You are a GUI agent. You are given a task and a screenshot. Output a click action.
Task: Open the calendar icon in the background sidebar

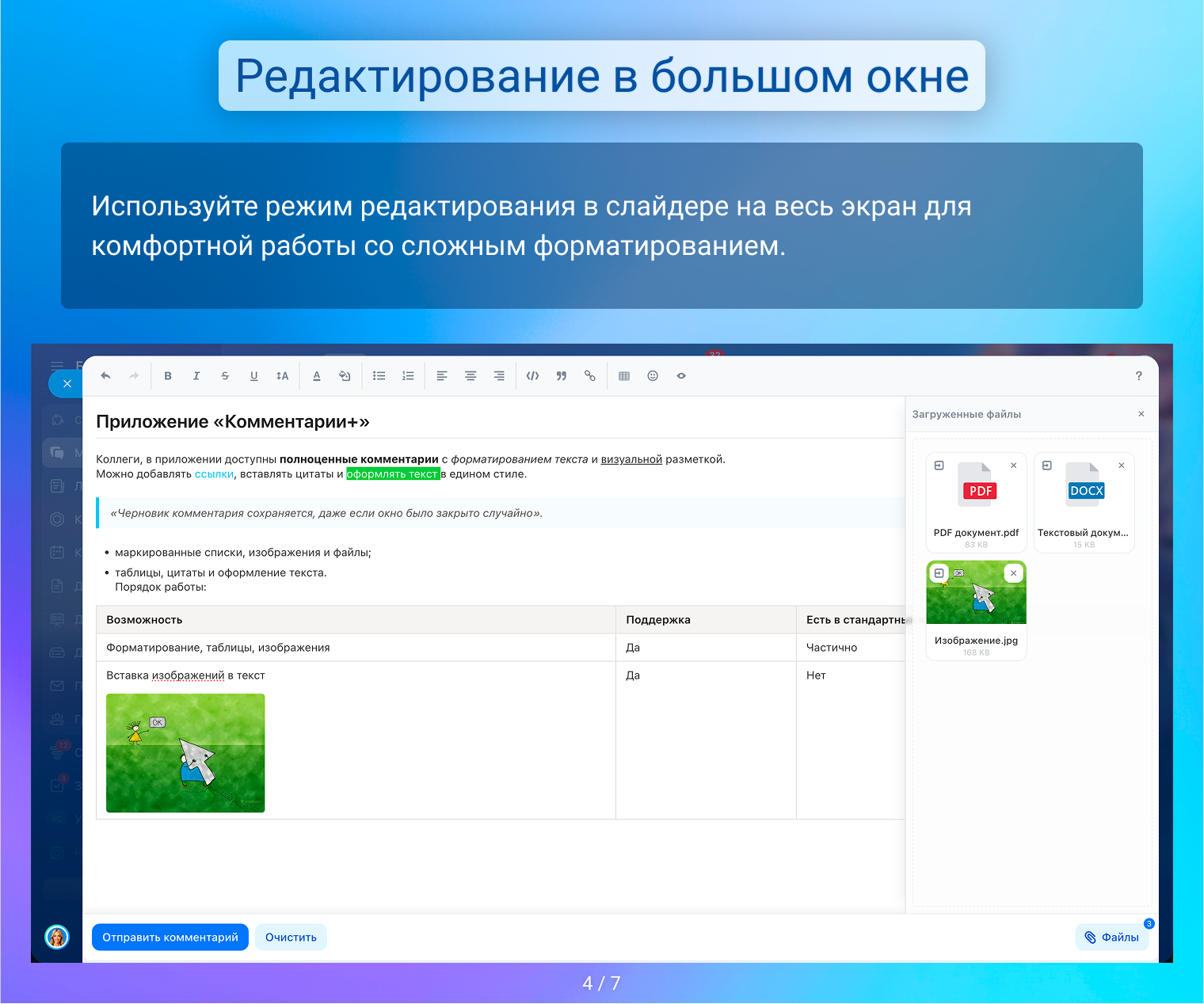point(57,553)
